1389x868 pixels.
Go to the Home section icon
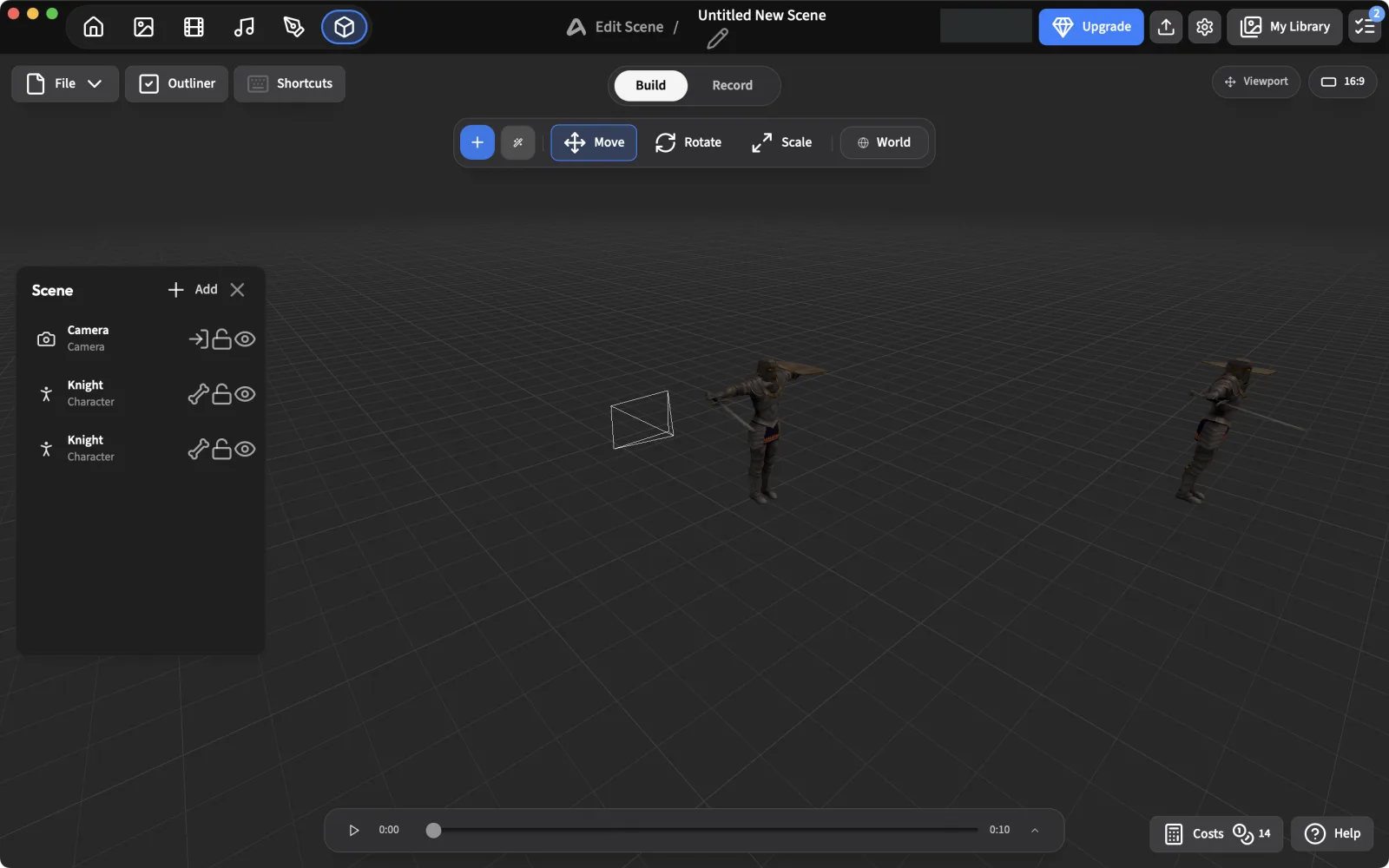click(94, 27)
